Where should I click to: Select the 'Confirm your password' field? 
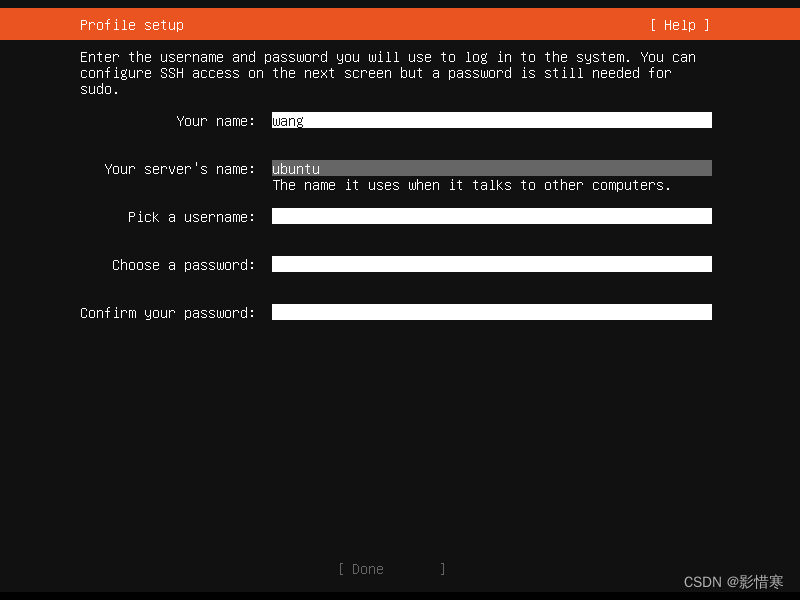(x=491, y=312)
